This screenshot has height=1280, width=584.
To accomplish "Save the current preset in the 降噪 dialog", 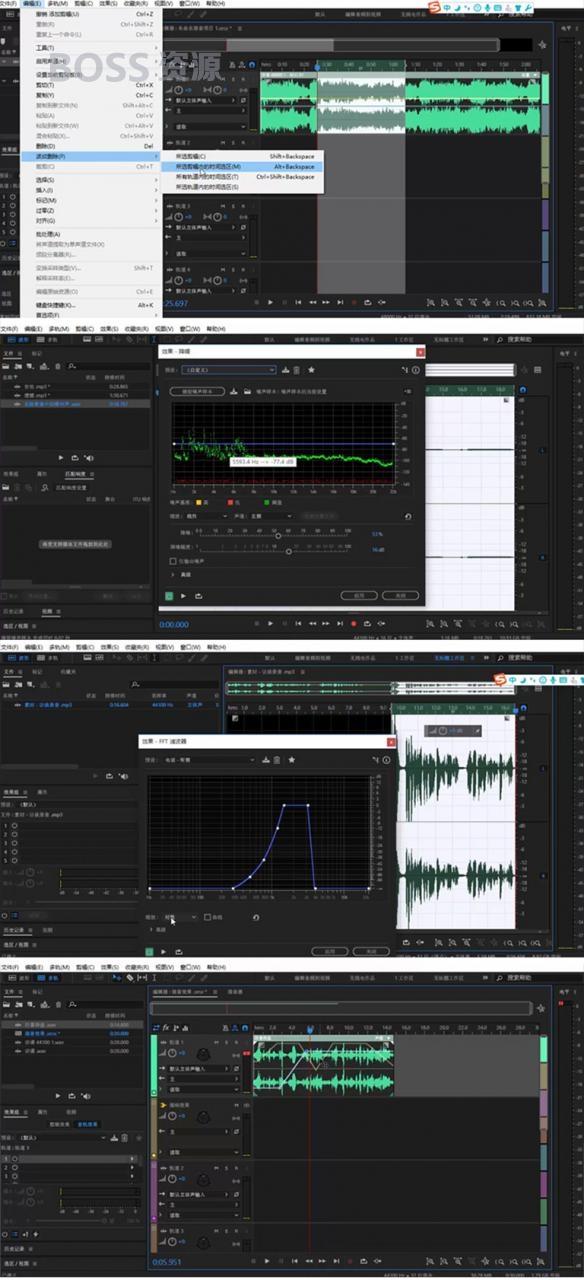I will click(285, 370).
